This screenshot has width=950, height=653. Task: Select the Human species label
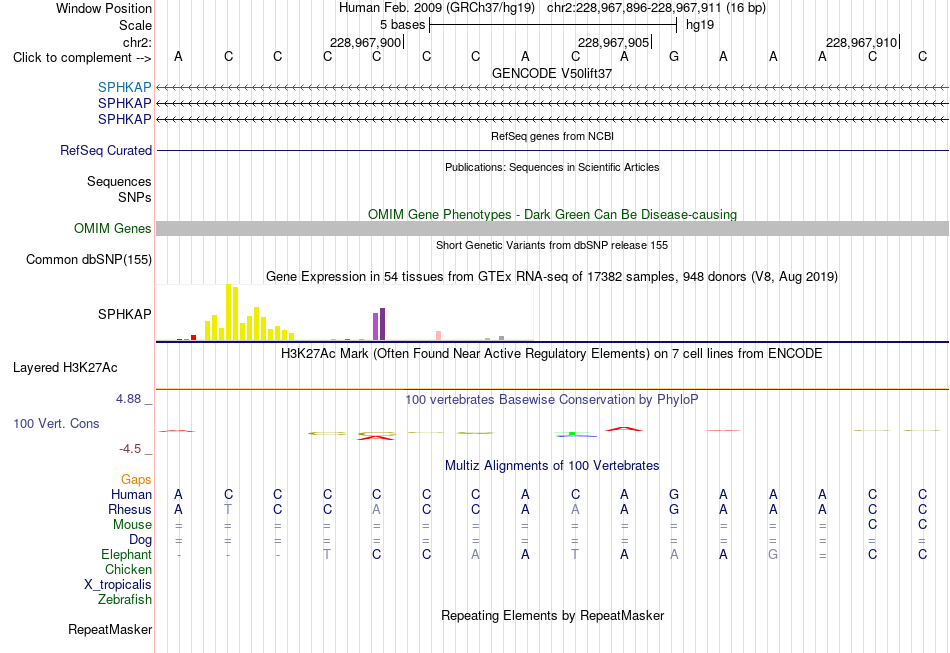pos(131,495)
